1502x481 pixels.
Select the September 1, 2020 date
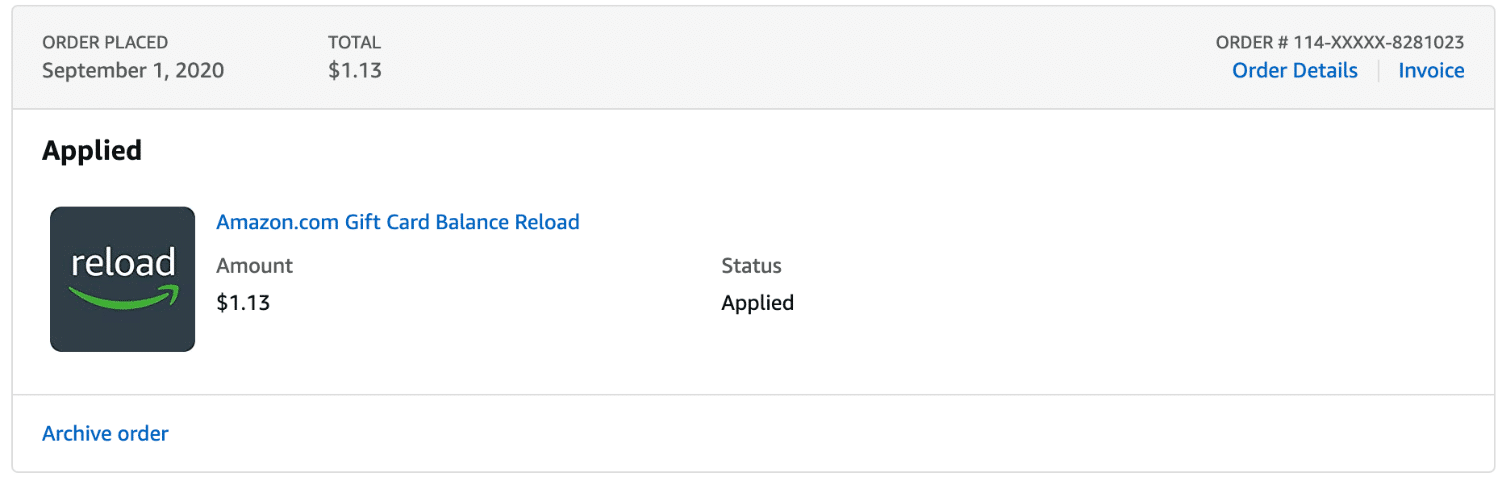click(133, 71)
